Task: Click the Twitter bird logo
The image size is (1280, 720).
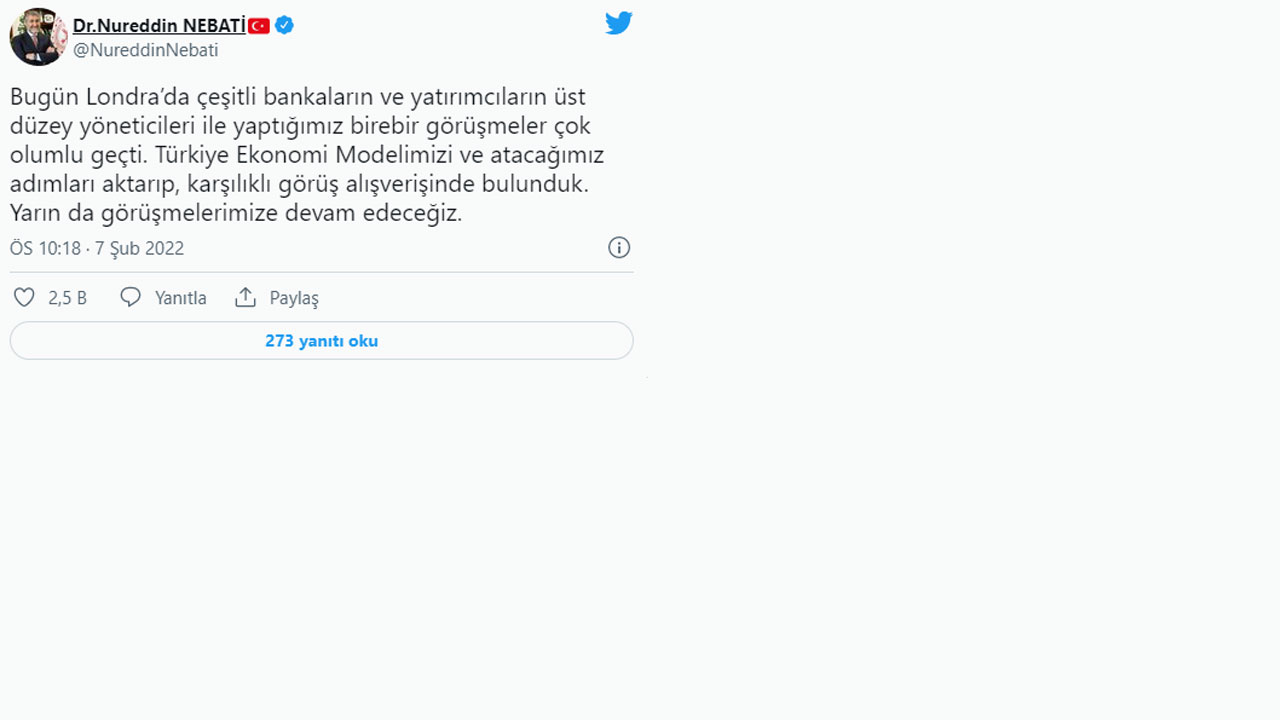Action: [x=618, y=22]
